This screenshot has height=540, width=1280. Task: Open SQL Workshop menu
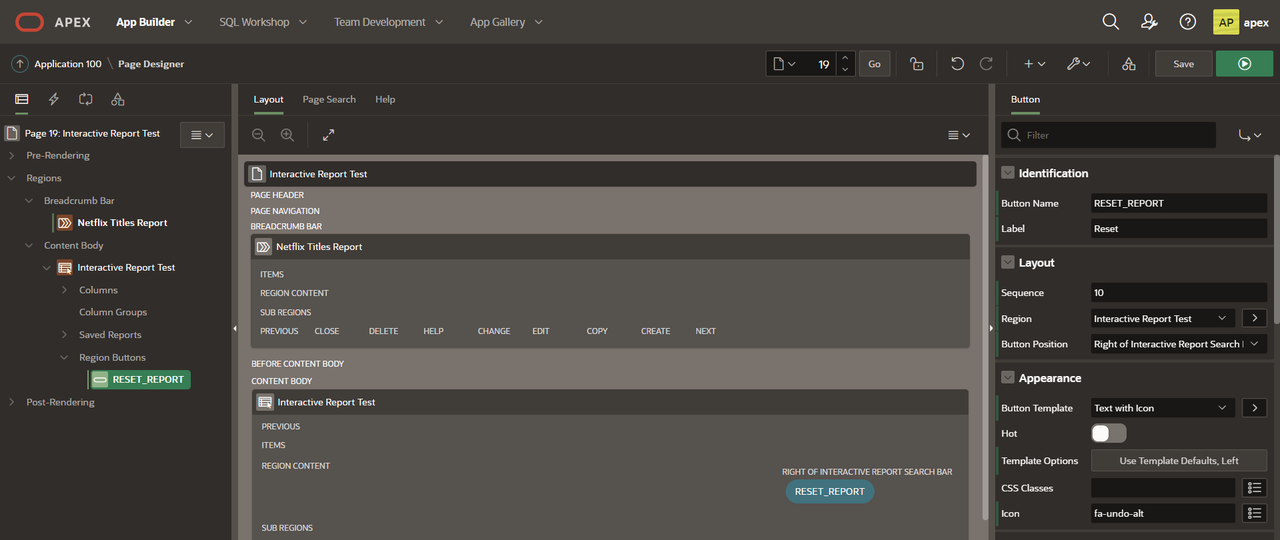point(263,22)
